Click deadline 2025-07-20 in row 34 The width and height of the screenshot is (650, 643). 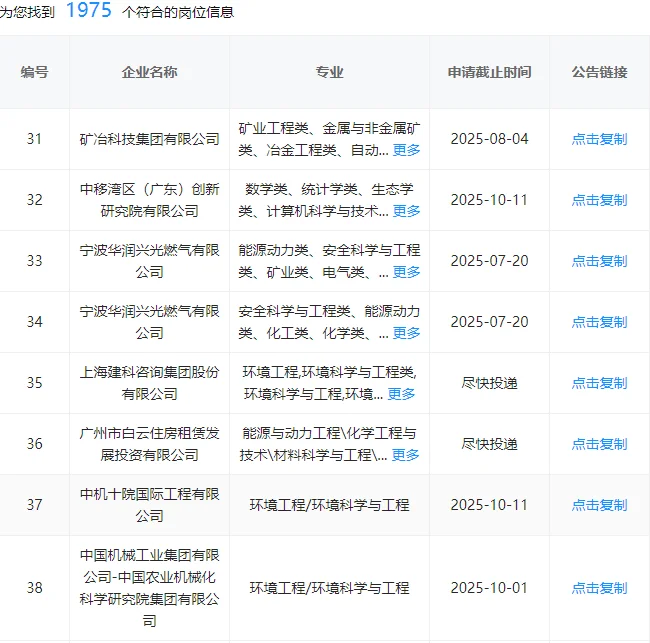click(490, 322)
